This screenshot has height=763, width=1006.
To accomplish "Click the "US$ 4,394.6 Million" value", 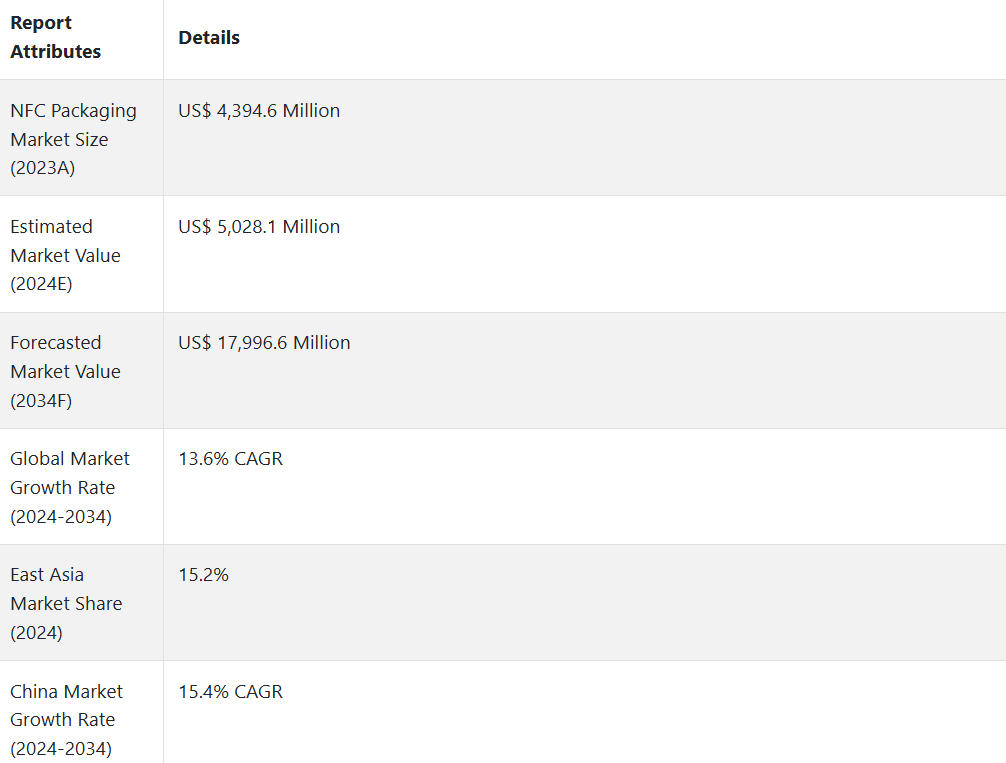I will click(259, 111).
